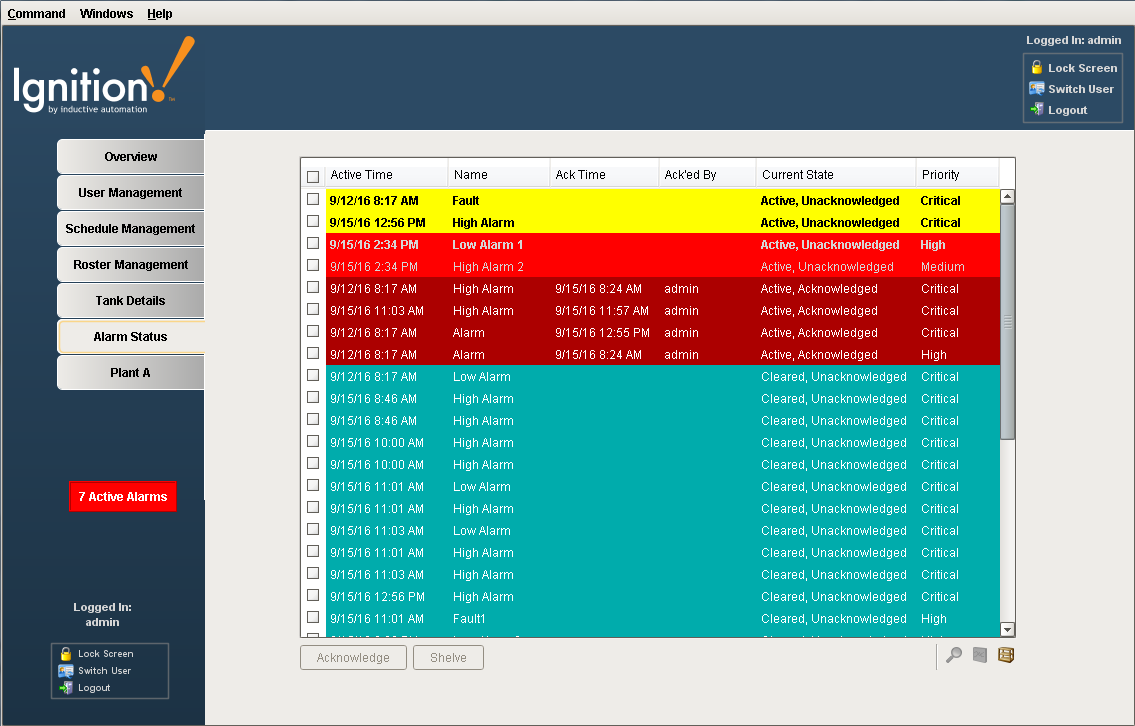Click the red 7 Active Alarms indicator
This screenshot has width=1135, height=726.
click(x=122, y=497)
